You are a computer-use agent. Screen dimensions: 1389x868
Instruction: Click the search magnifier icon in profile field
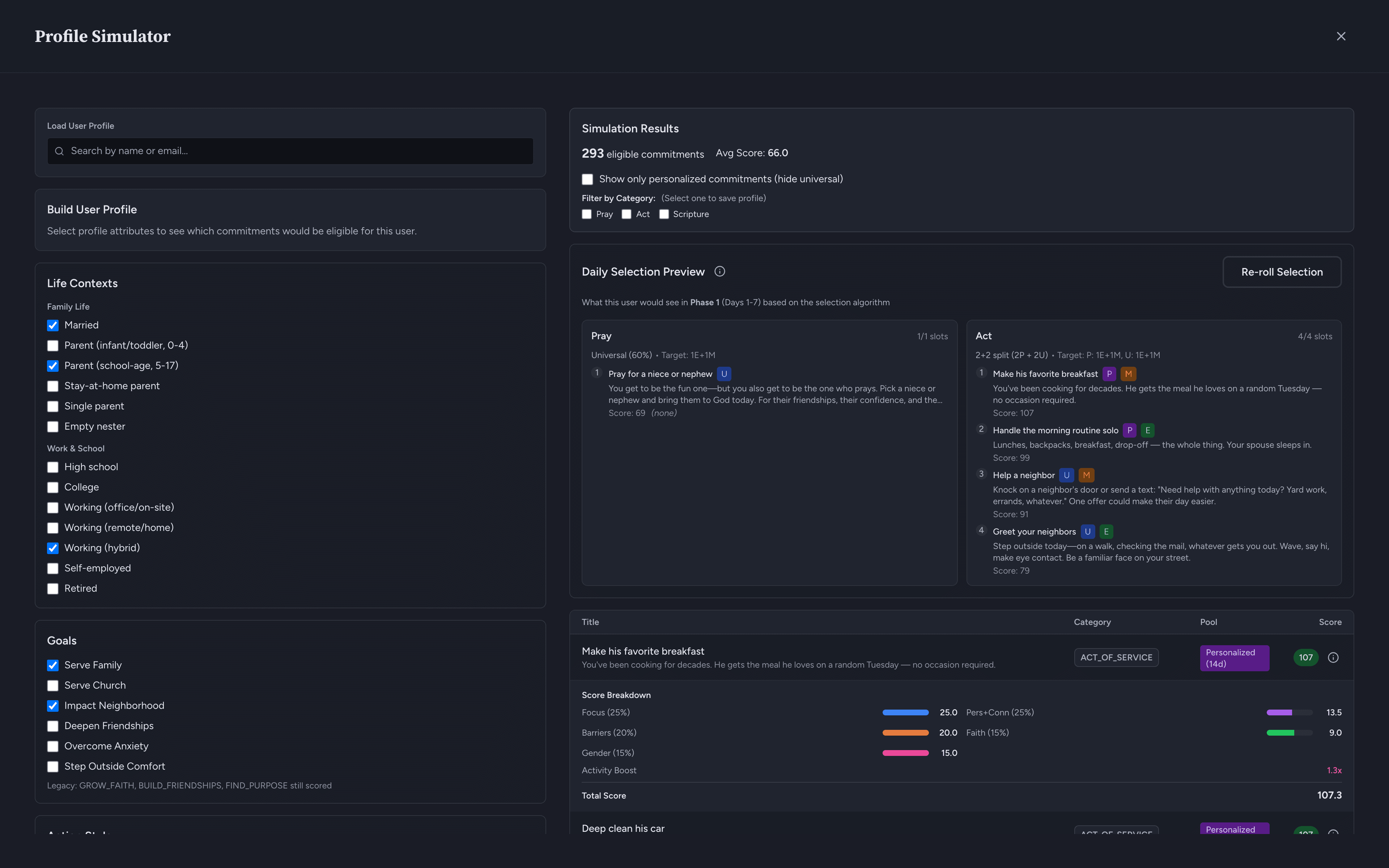59,151
